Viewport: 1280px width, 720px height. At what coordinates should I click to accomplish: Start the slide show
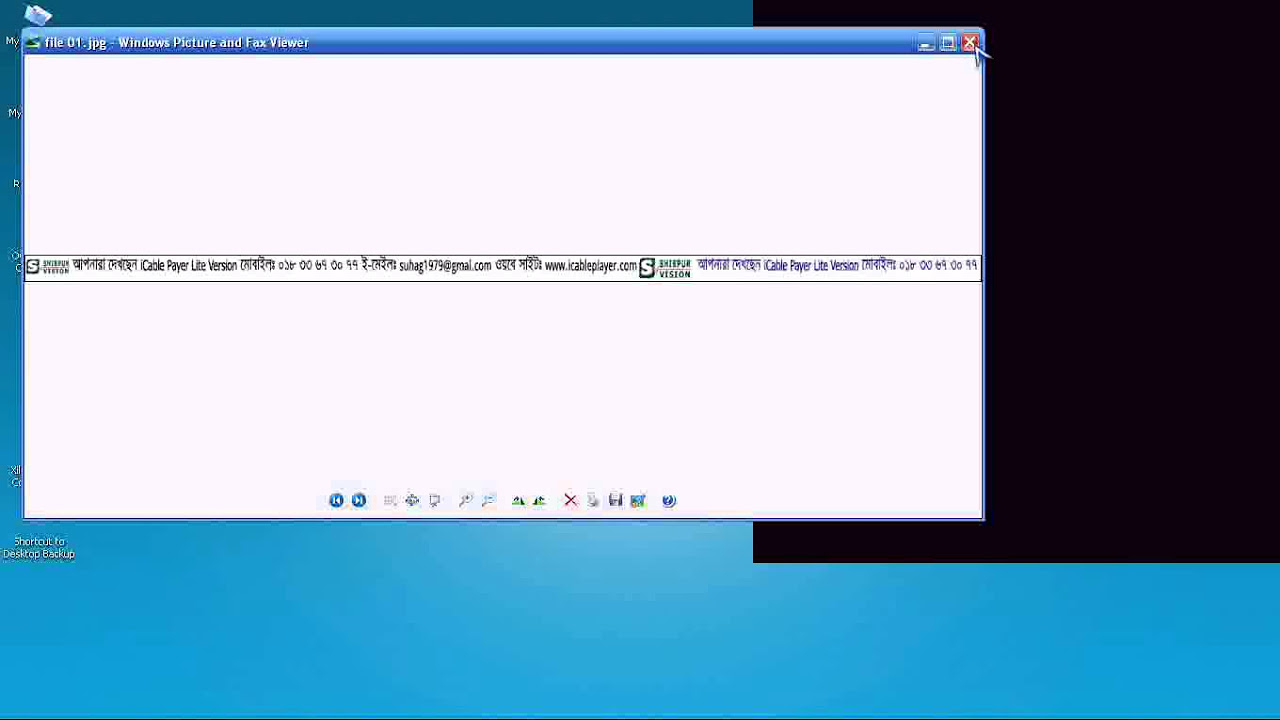pos(435,500)
